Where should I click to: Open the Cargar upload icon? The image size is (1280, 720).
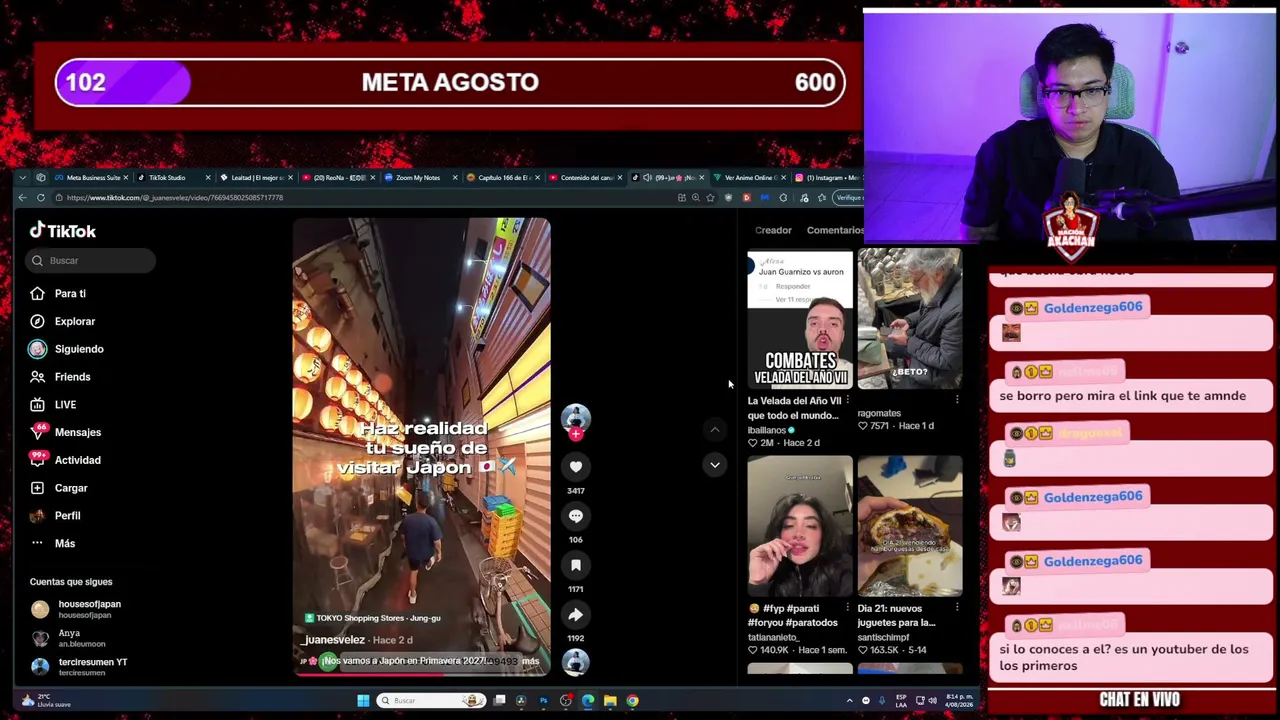[x=37, y=488]
